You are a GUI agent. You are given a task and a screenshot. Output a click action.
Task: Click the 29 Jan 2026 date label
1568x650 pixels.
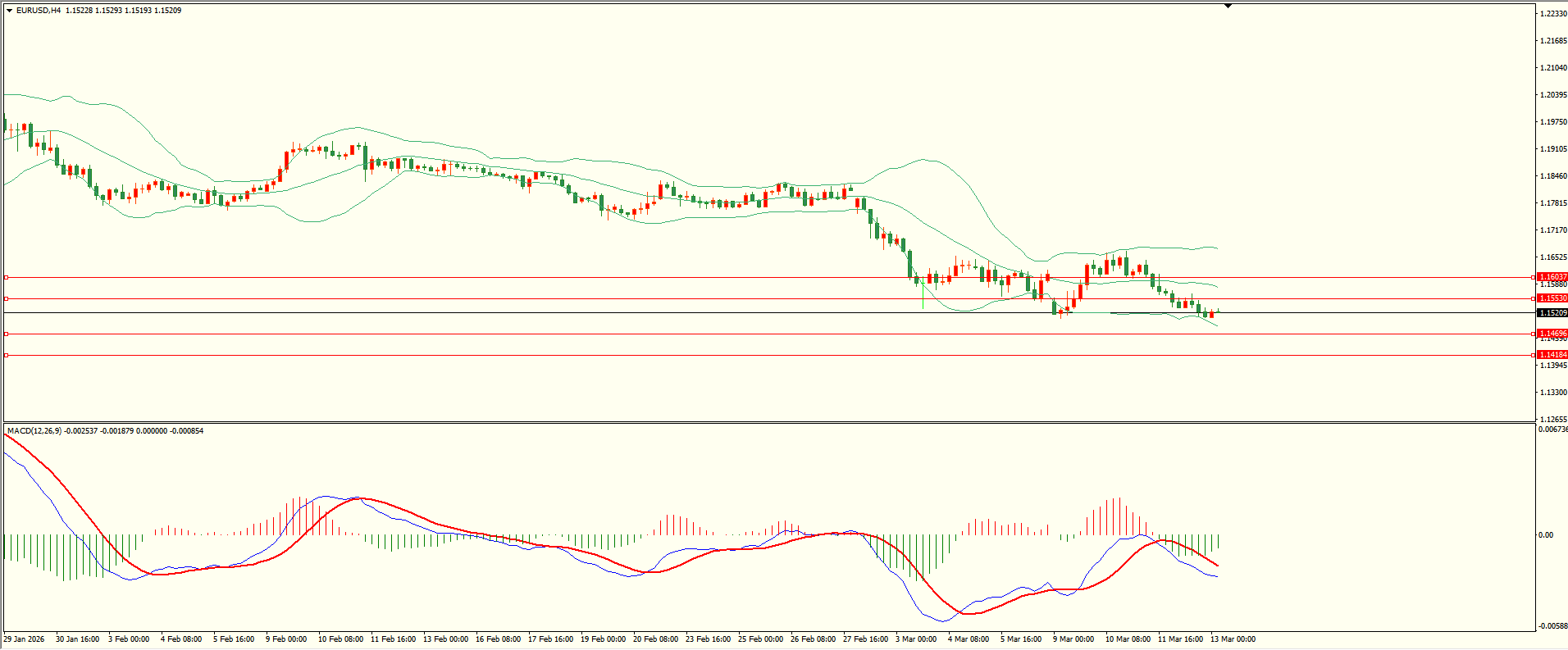point(24,639)
